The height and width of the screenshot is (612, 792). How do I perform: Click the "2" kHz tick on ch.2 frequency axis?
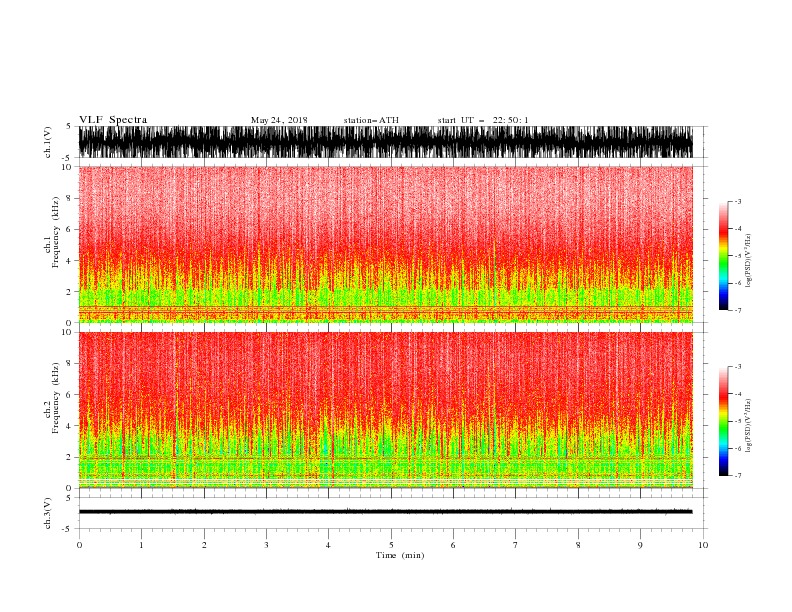pyautogui.click(x=69, y=457)
